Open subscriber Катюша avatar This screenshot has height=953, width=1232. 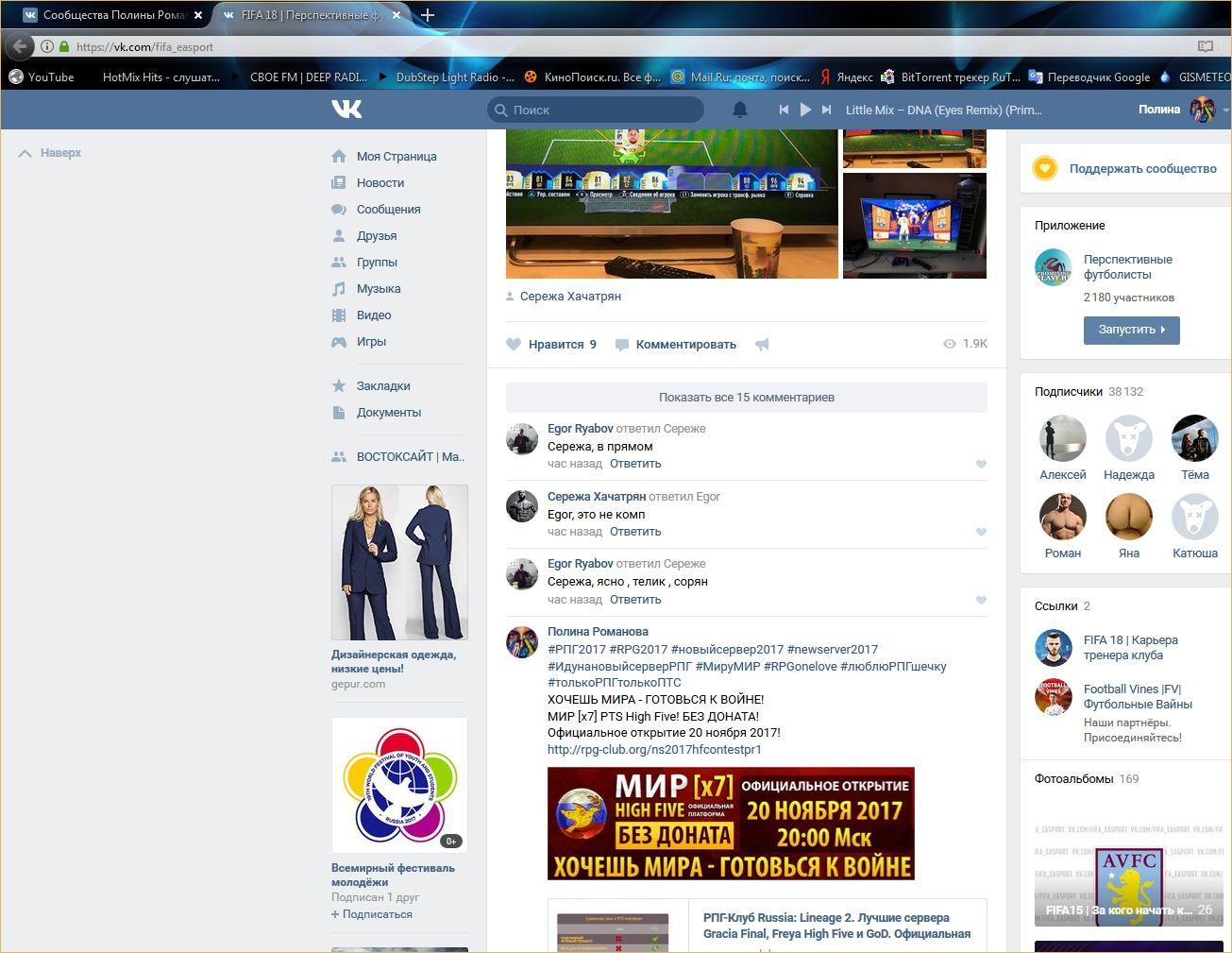tap(1195, 517)
